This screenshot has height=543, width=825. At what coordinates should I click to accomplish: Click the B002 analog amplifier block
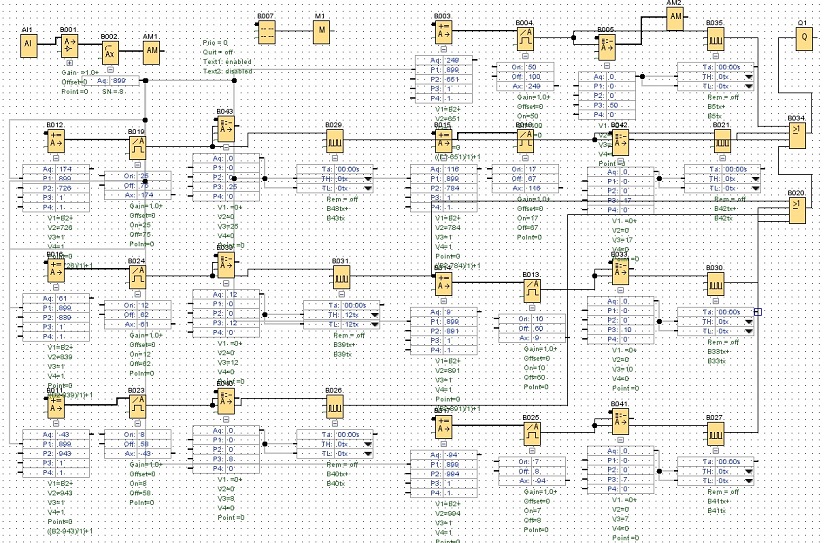[109, 52]
